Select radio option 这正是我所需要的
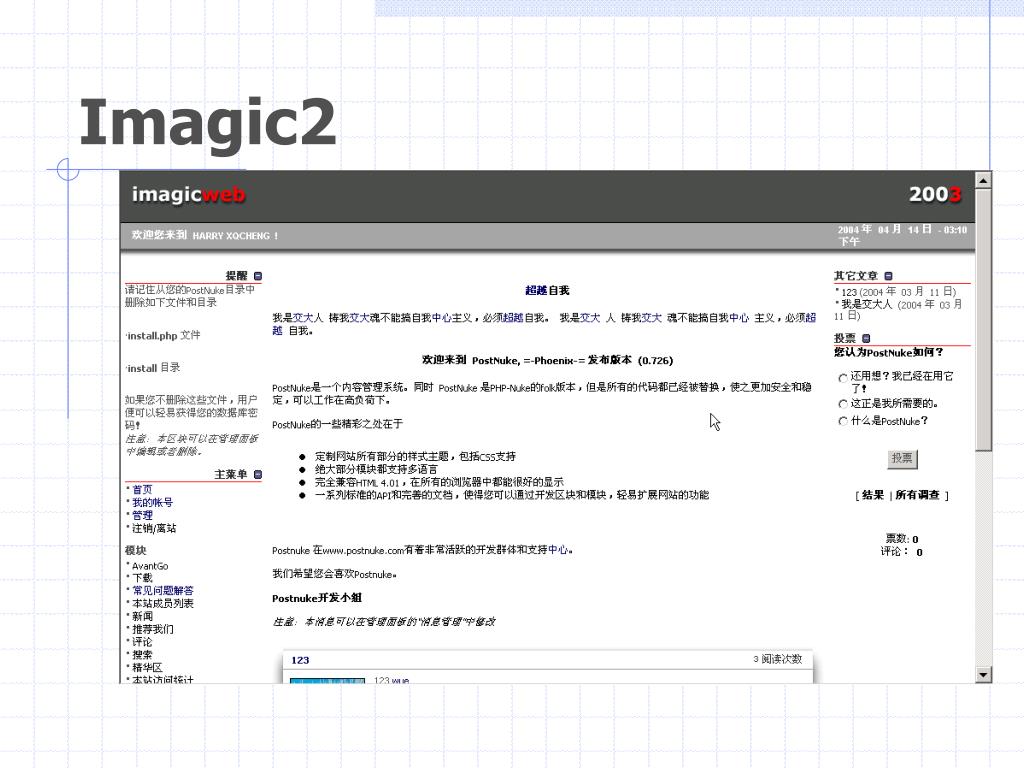The width and height of the screenshot is (1024, 768). [x=842, y=404]
